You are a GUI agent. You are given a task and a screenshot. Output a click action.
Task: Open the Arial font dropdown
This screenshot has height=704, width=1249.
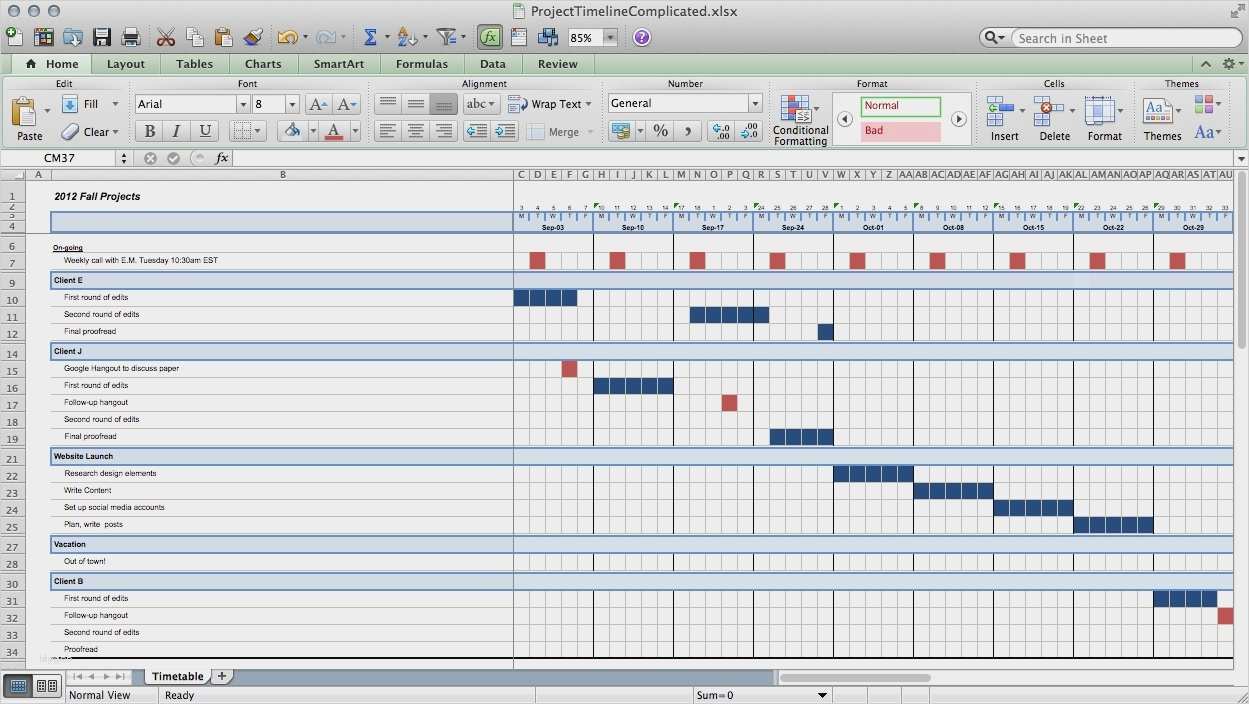click(x=243, y=103)
